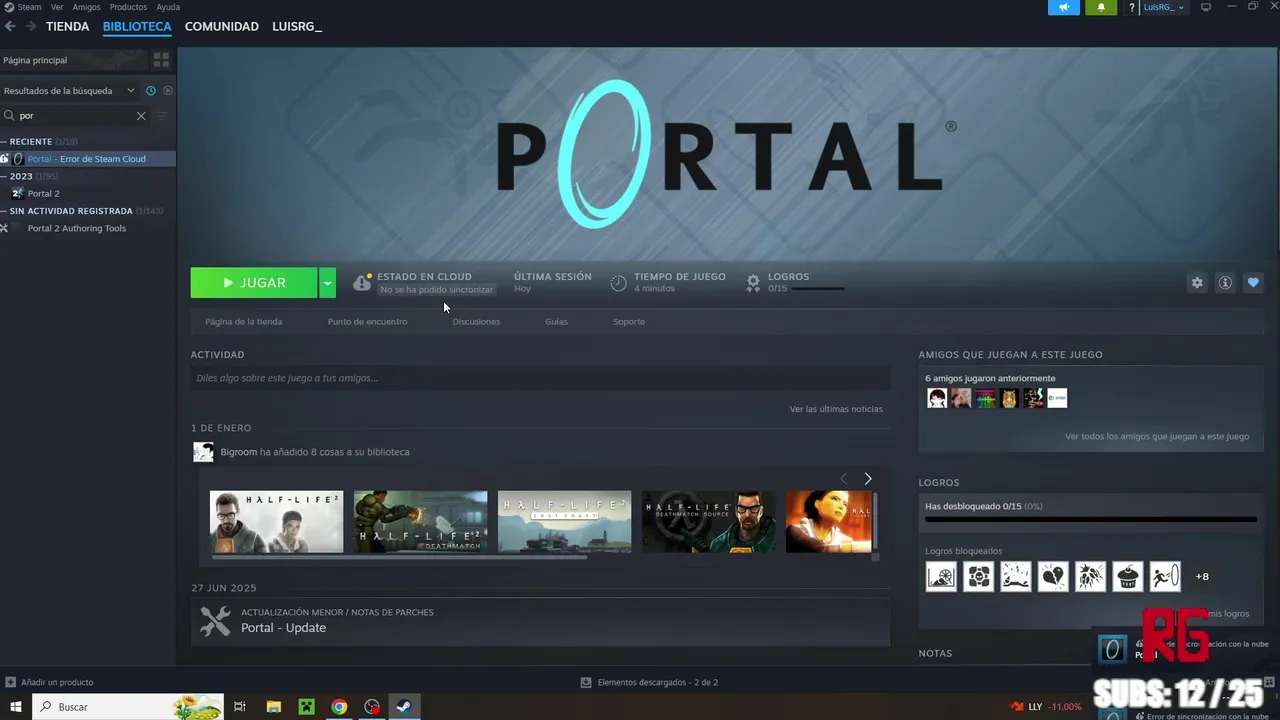Open LuisRG_ account dropdown

point(1164,7)
